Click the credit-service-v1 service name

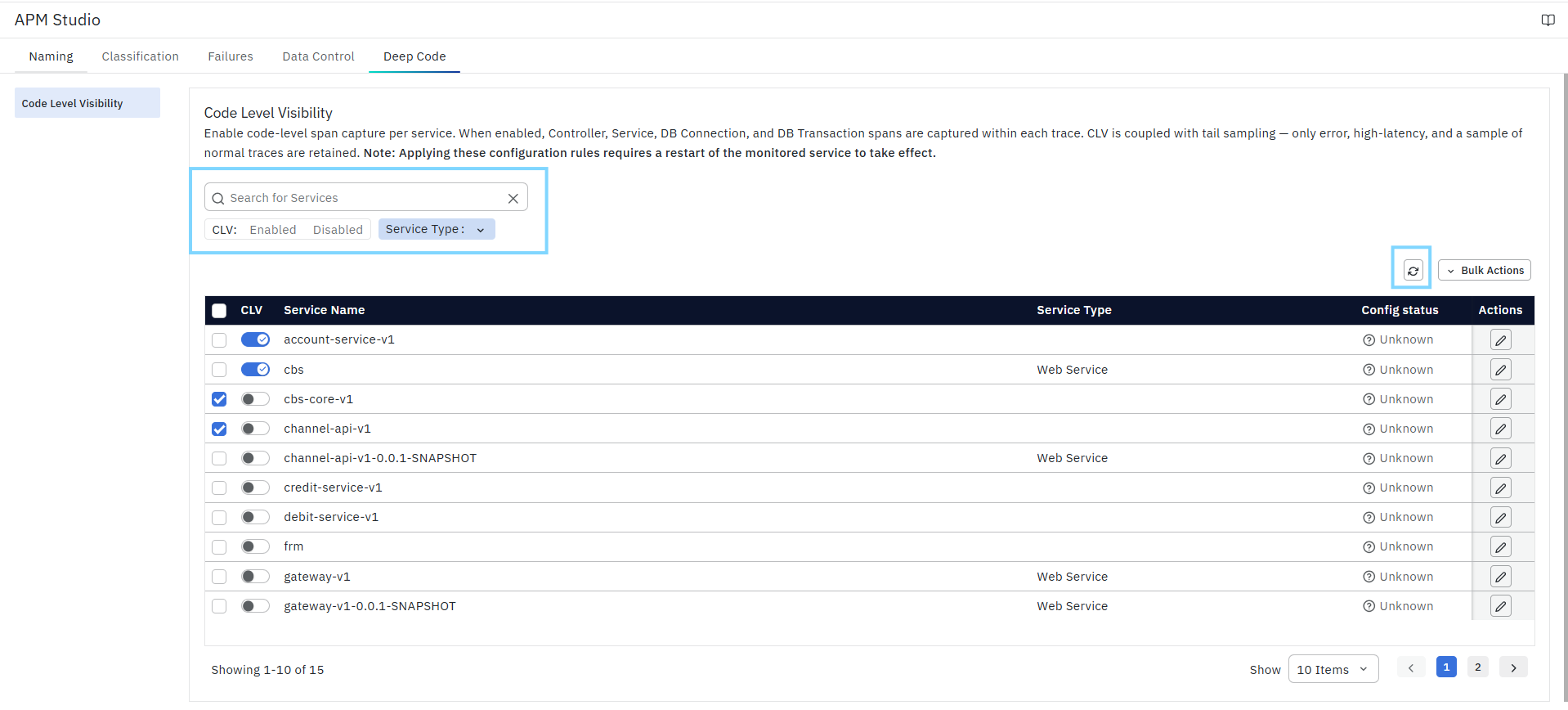333,488
